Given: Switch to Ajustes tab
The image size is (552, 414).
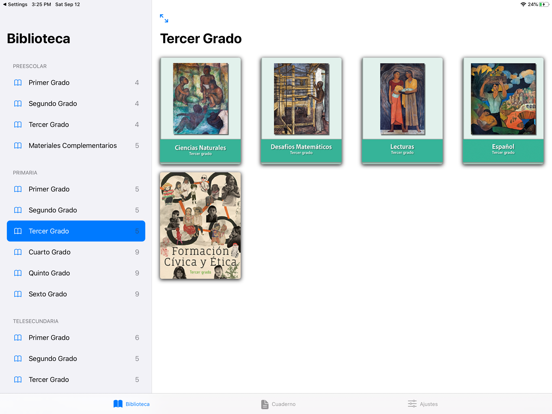Looking at the screenshot, I should click(422, 404).
